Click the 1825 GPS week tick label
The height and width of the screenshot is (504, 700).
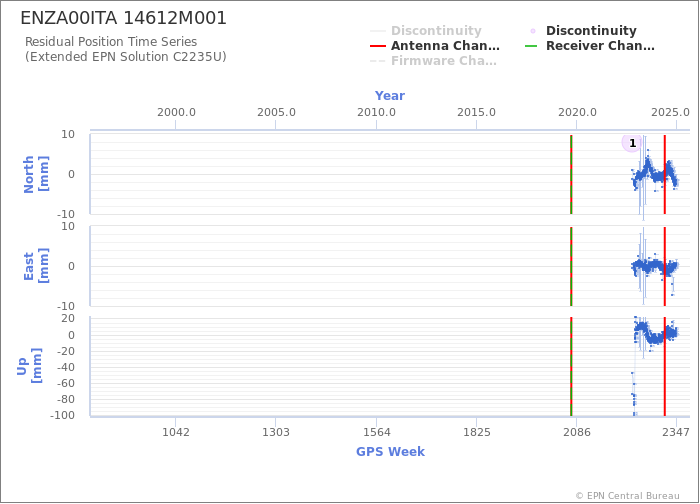477,433
